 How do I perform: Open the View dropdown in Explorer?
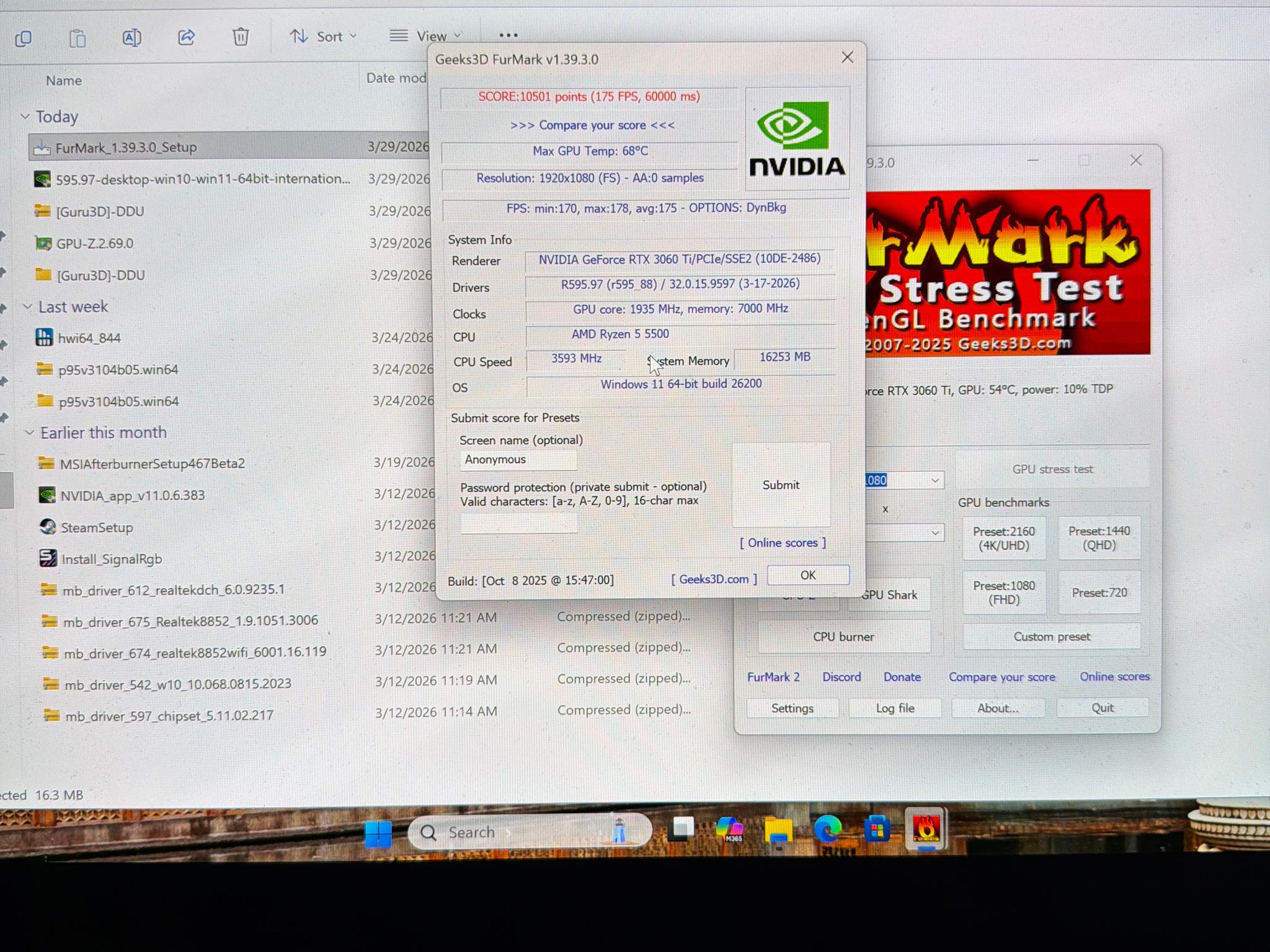pos(425,36)
